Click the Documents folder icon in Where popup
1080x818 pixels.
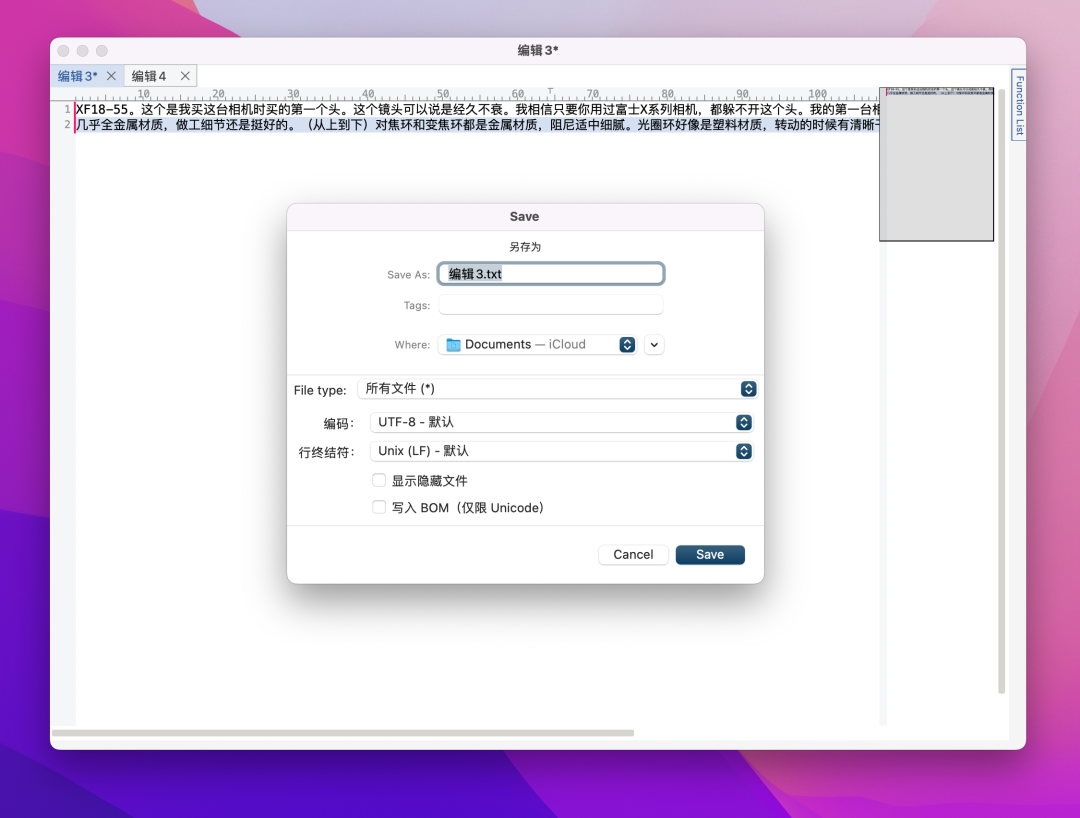coord(453,344)
